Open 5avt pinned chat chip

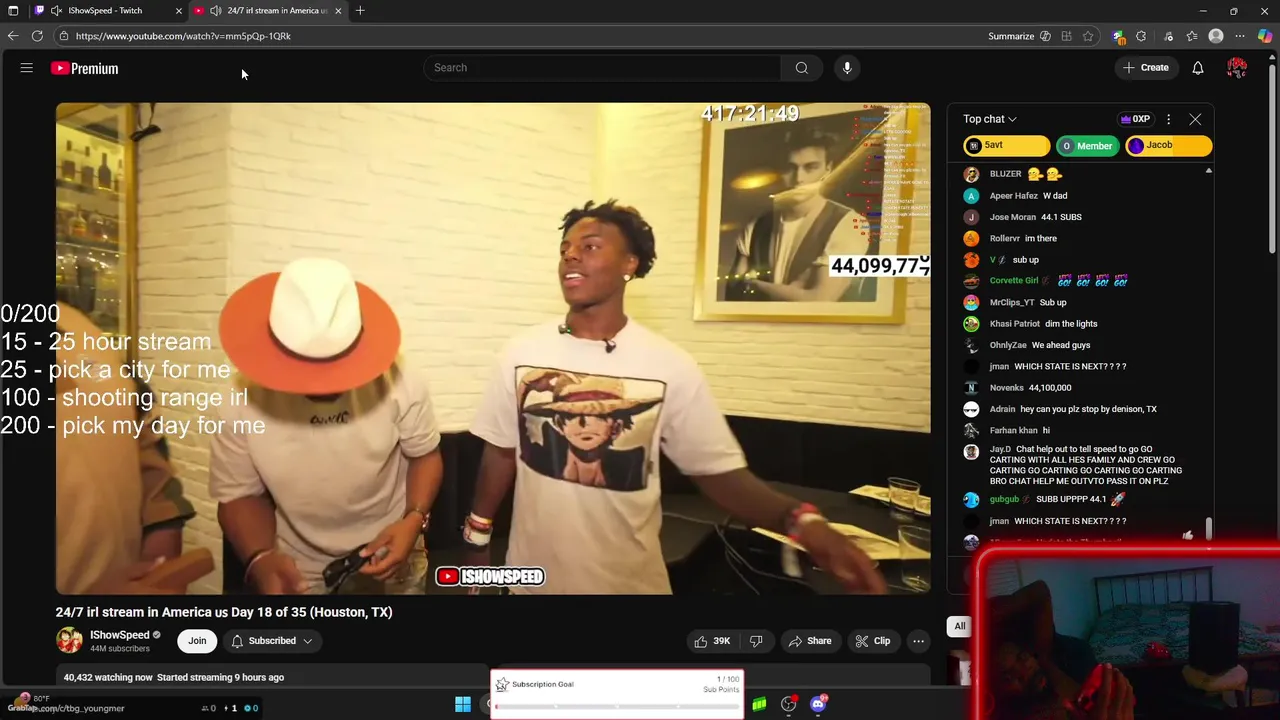pos(1006,146)
